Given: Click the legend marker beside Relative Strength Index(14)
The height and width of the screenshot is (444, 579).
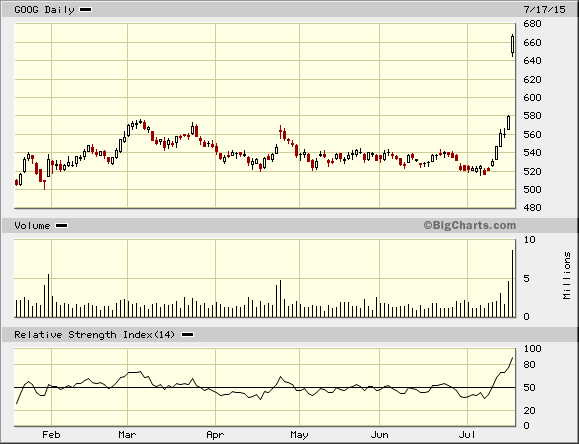Looking at the screenshot, I should tap(188, 335).
